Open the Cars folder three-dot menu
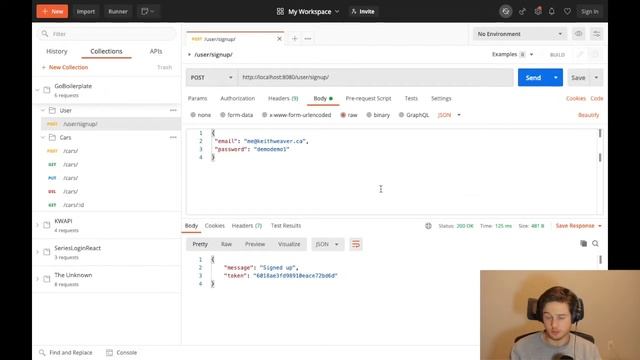This screenshot has height=360, width=640. (x=173, y=137)
